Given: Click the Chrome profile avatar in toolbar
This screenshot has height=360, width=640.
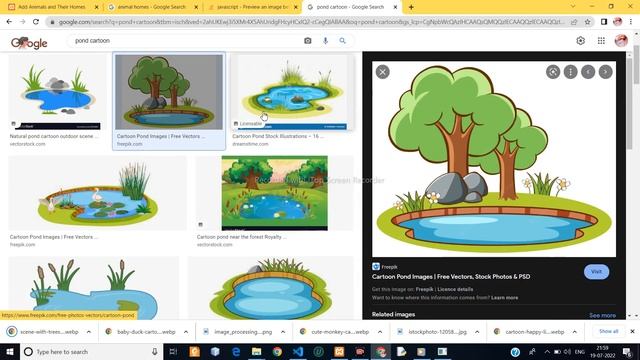Looking at the screenshot, I should 618,22.
